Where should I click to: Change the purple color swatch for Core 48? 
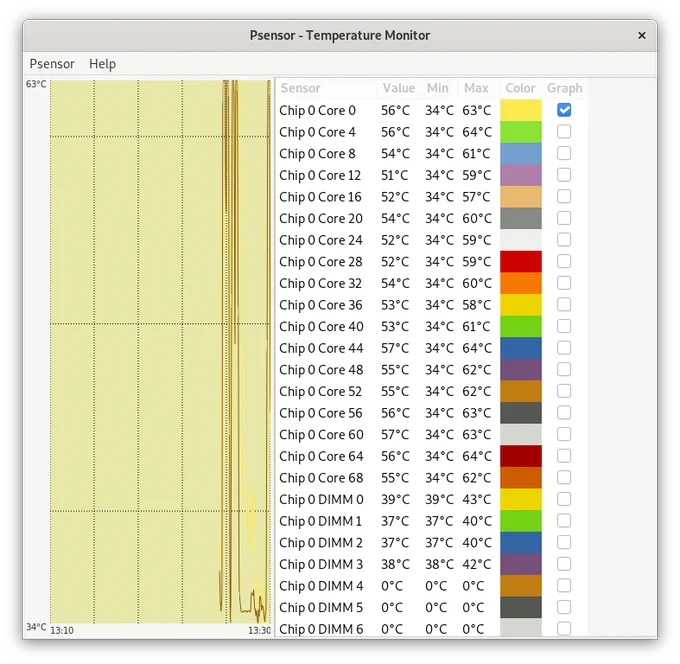pyautogui.click(x=521, y=370)
